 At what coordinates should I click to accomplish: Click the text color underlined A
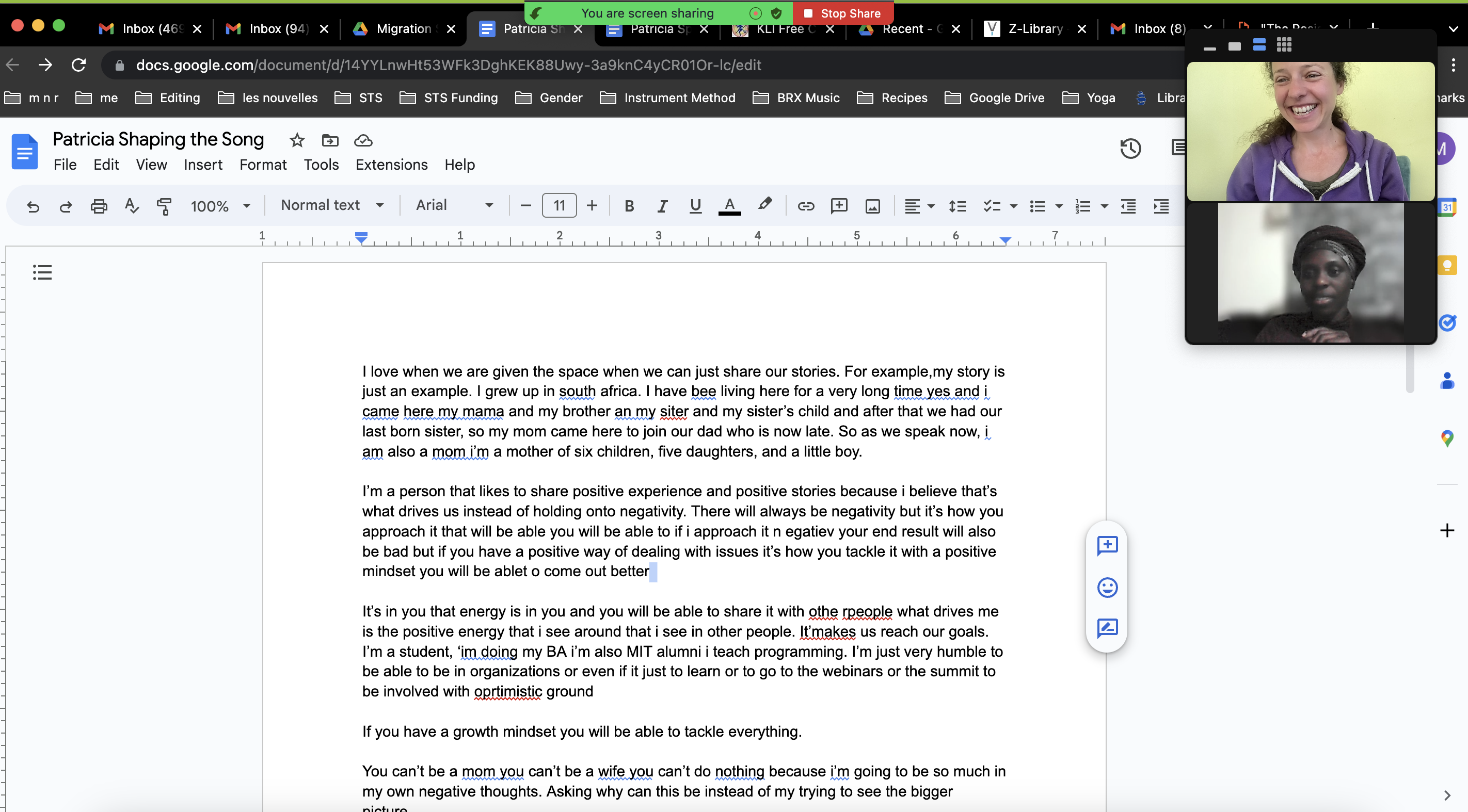pos(729,205)
